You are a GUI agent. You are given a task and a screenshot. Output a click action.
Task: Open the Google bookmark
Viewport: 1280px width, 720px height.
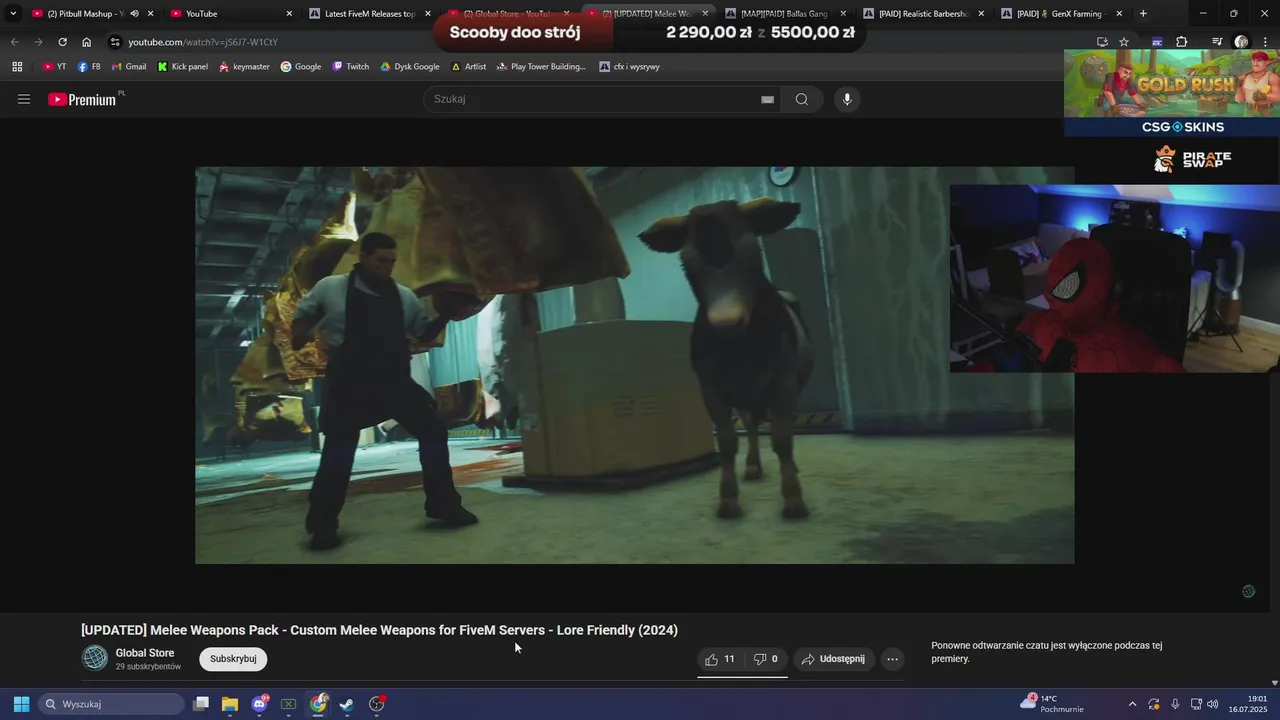pyautogui.click(x=301, y=67)
